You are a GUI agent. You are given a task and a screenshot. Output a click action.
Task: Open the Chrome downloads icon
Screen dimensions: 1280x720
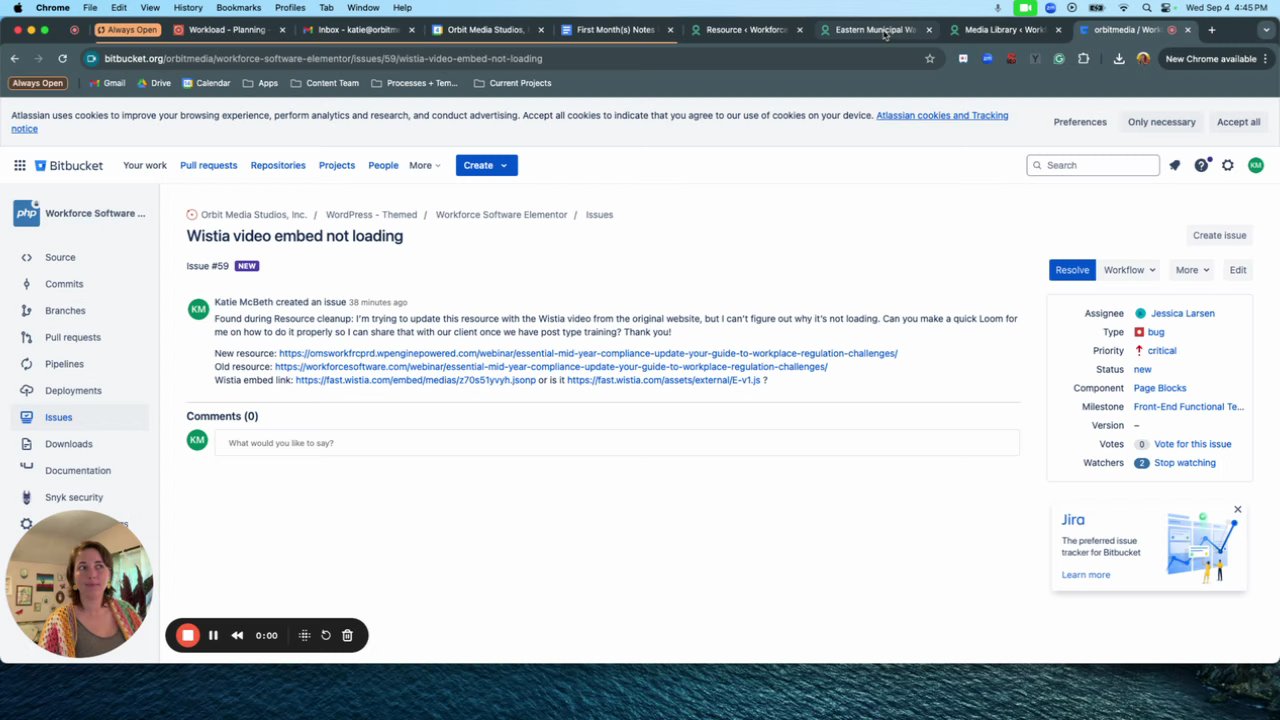tap(1119, 59)
